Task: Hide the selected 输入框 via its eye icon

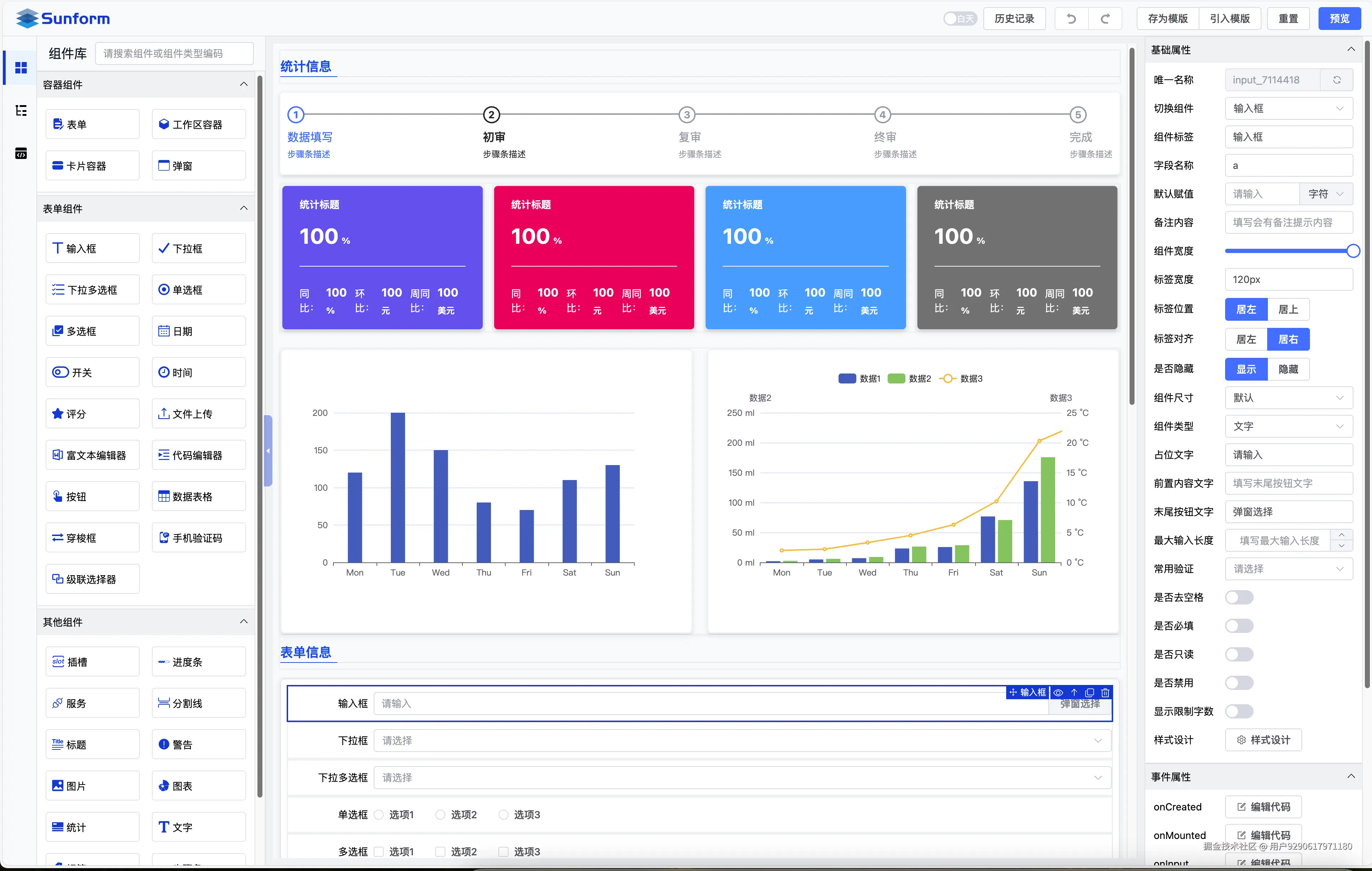Action: tap(1058, 693)
